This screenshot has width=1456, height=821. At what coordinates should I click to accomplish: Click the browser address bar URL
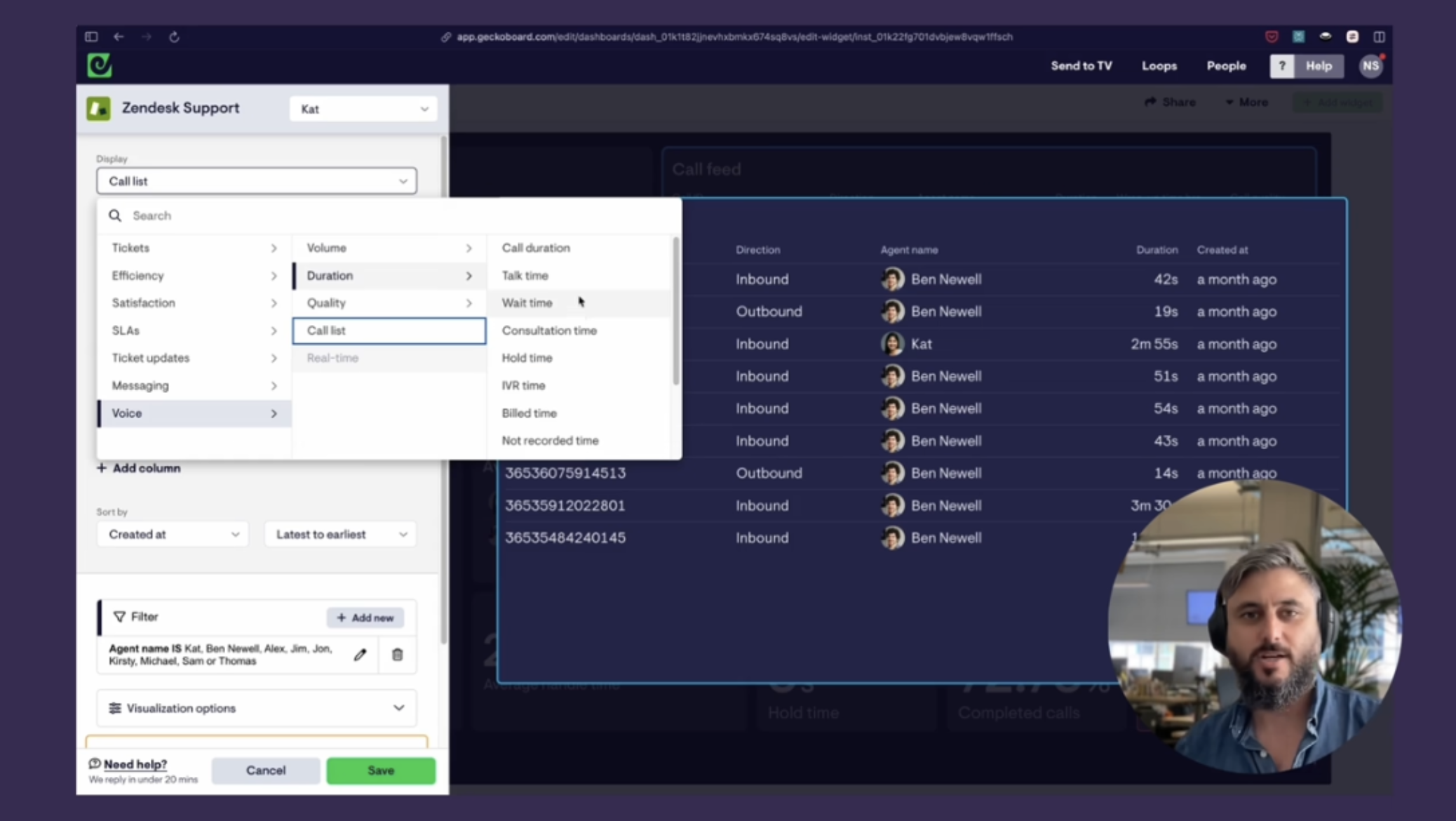pyautogui.click(x=734, y=36)
